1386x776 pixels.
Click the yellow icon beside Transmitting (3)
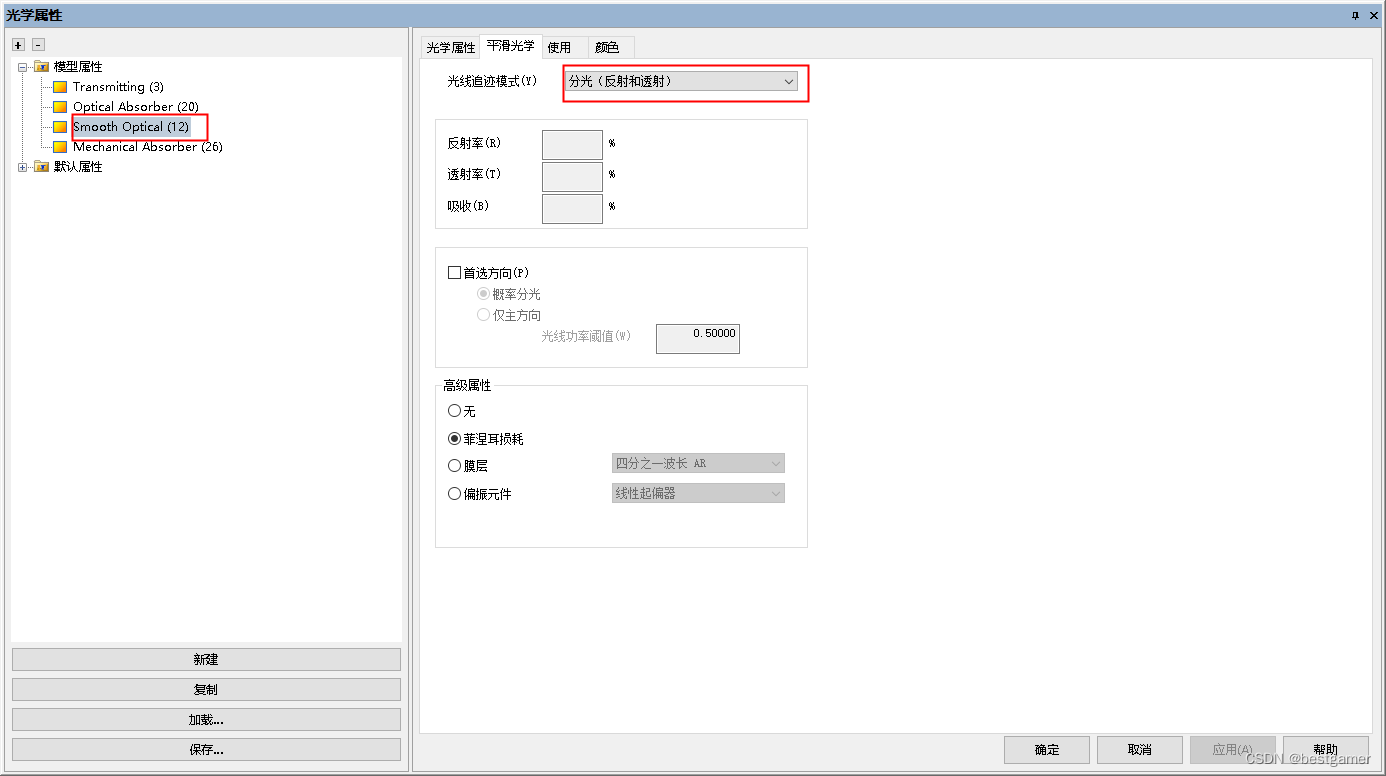(60, 87)
